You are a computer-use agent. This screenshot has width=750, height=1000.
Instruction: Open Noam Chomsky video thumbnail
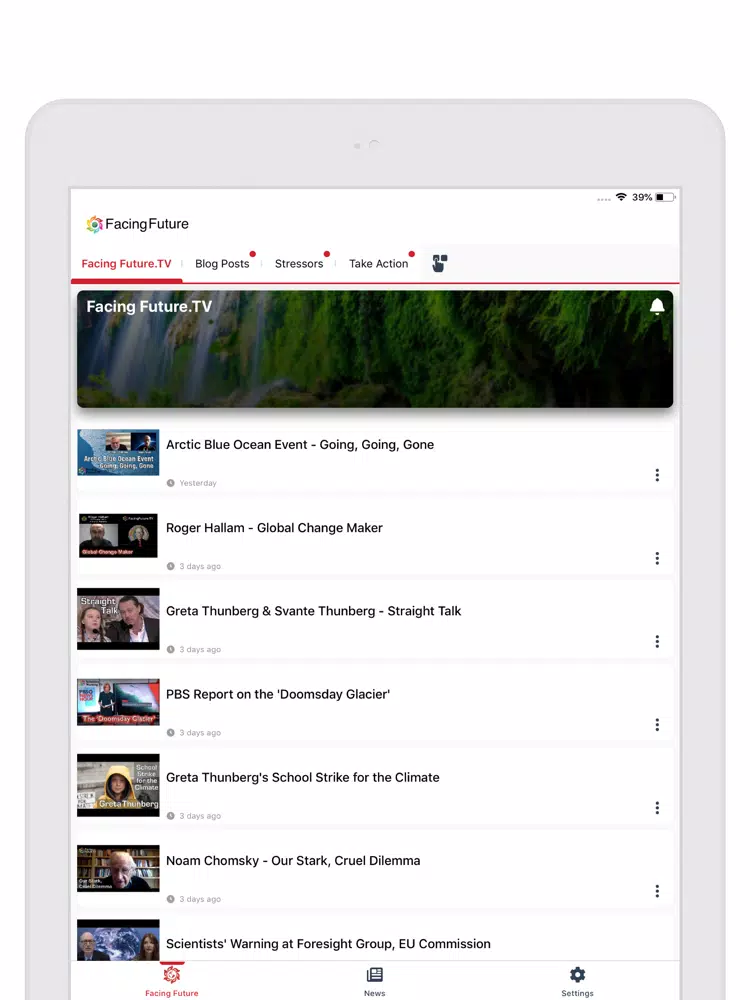pos(118,868)
